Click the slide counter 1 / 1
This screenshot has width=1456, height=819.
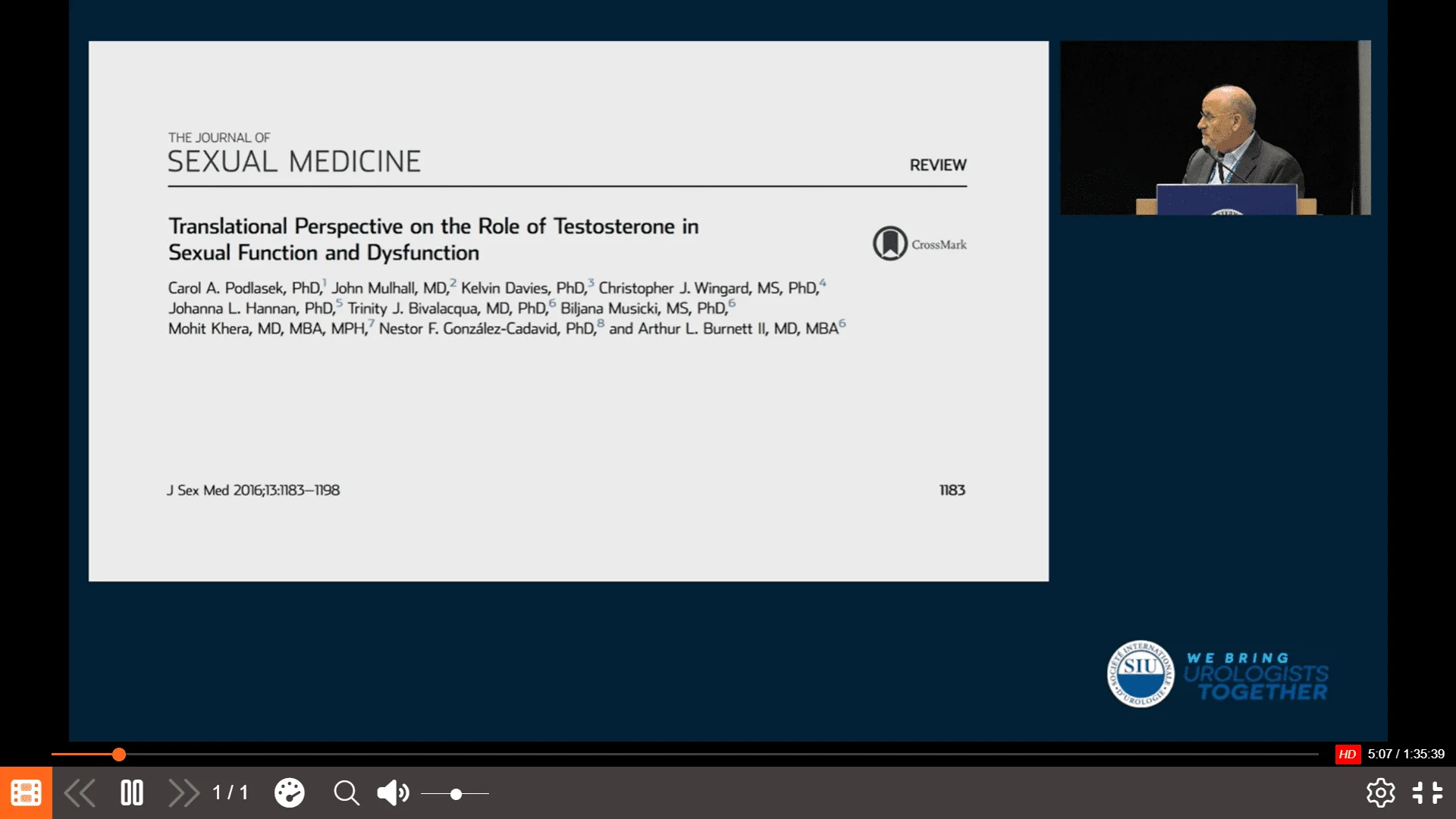click(x=231, y=793)
